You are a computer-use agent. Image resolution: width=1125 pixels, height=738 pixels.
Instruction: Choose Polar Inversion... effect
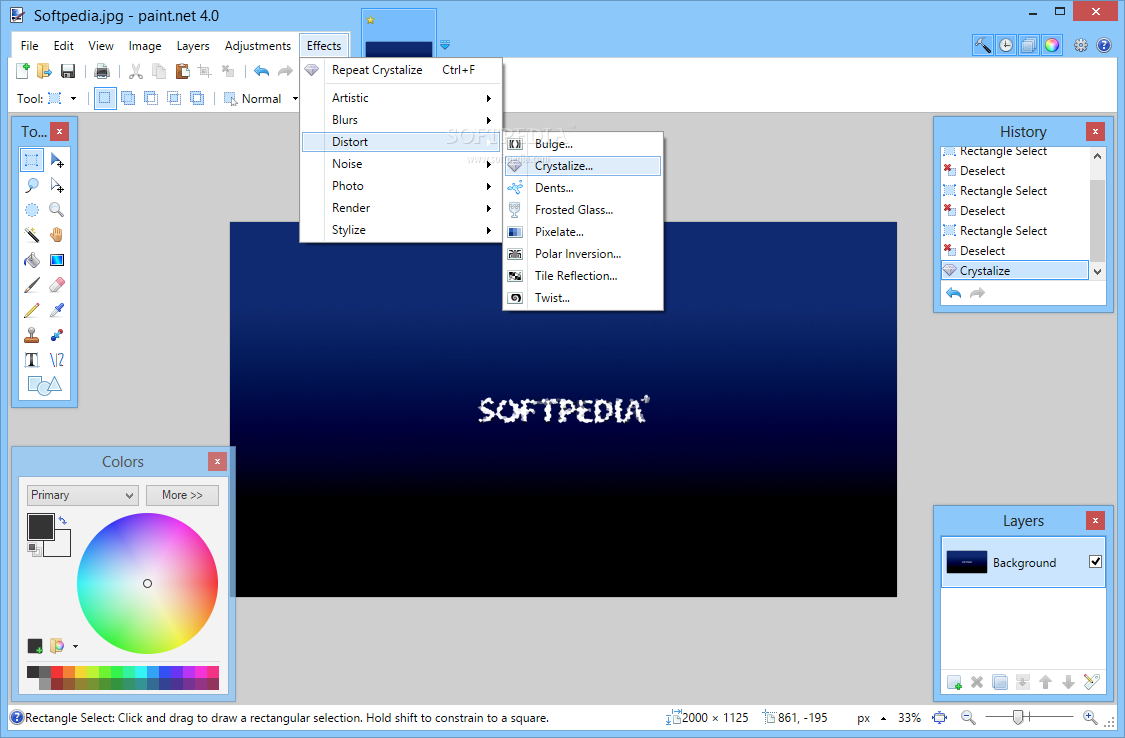click(x=583, y=254)
